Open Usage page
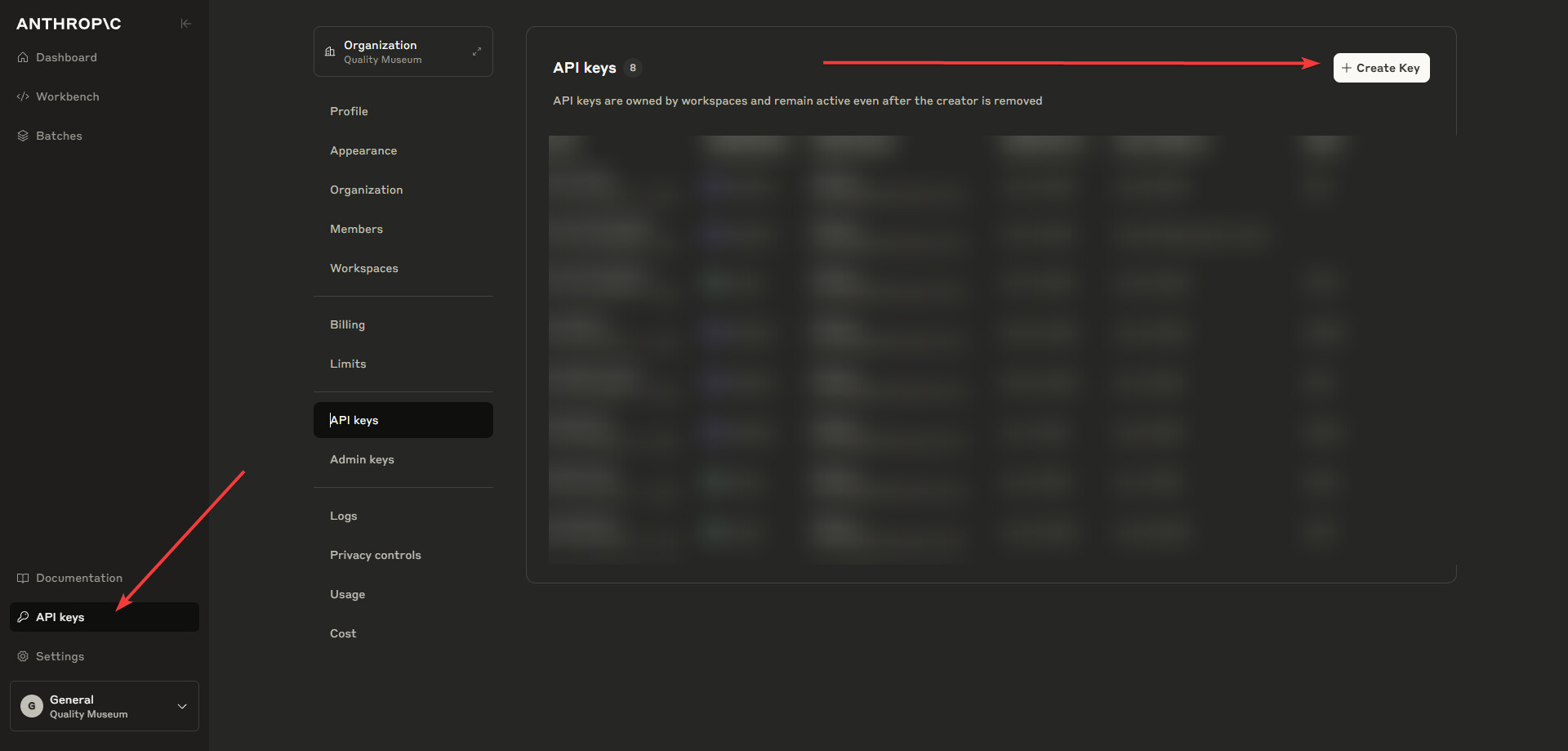The width and height of the screenshot is (1568, 751). (x=403, y=594)
